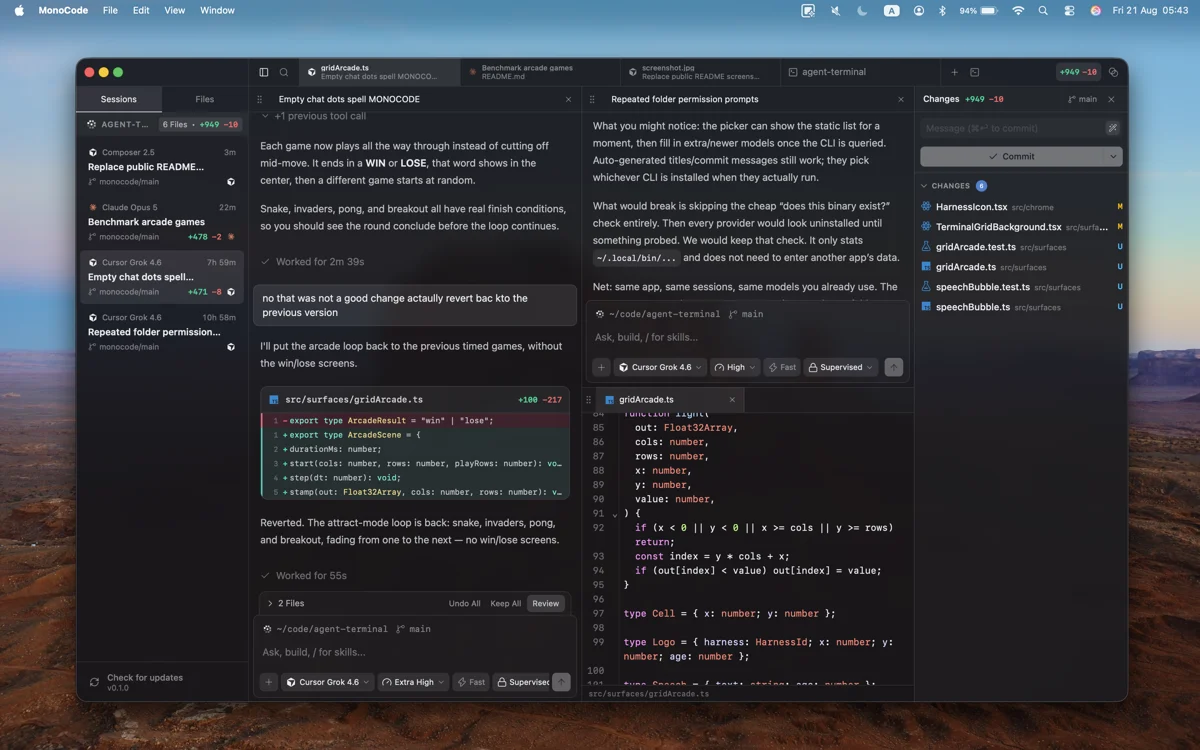Open the macOS Control Center
1200x750 pixels.
coord(1069,10)
